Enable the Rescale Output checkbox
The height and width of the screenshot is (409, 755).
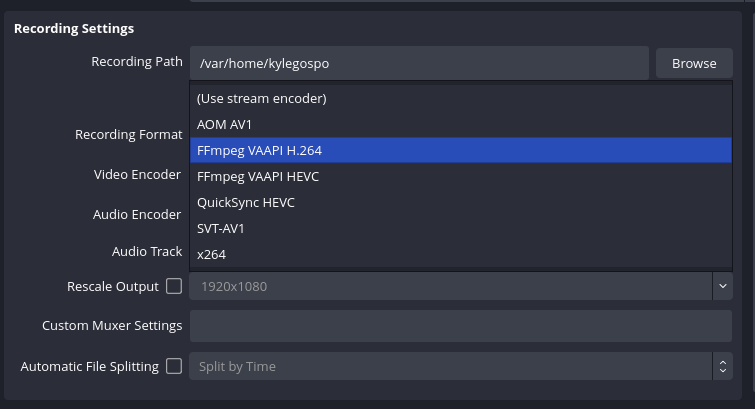coord(174,286)
